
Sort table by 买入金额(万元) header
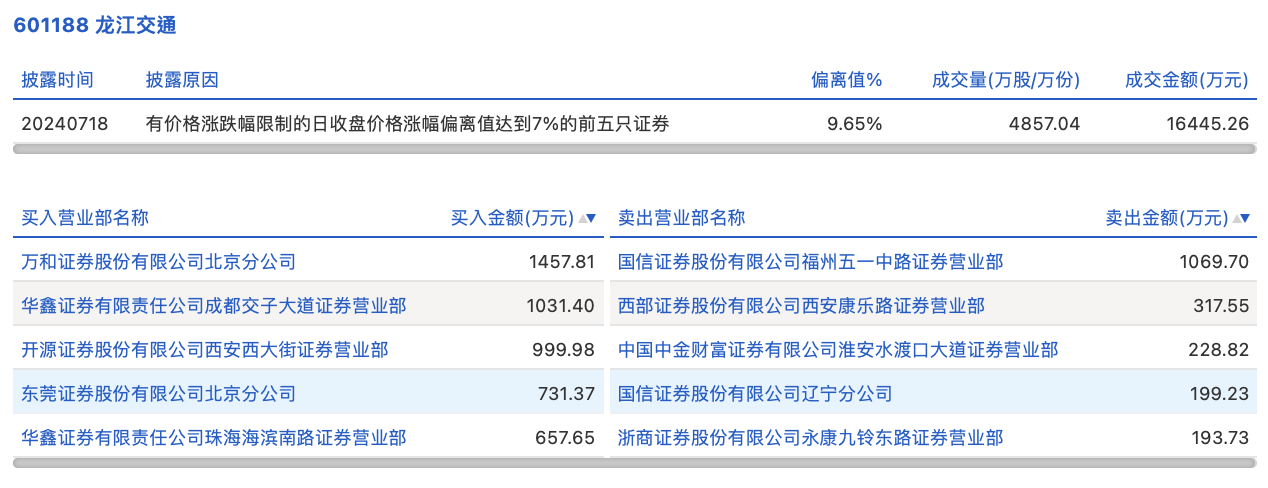pyautogui.click(x=513, y=218)
